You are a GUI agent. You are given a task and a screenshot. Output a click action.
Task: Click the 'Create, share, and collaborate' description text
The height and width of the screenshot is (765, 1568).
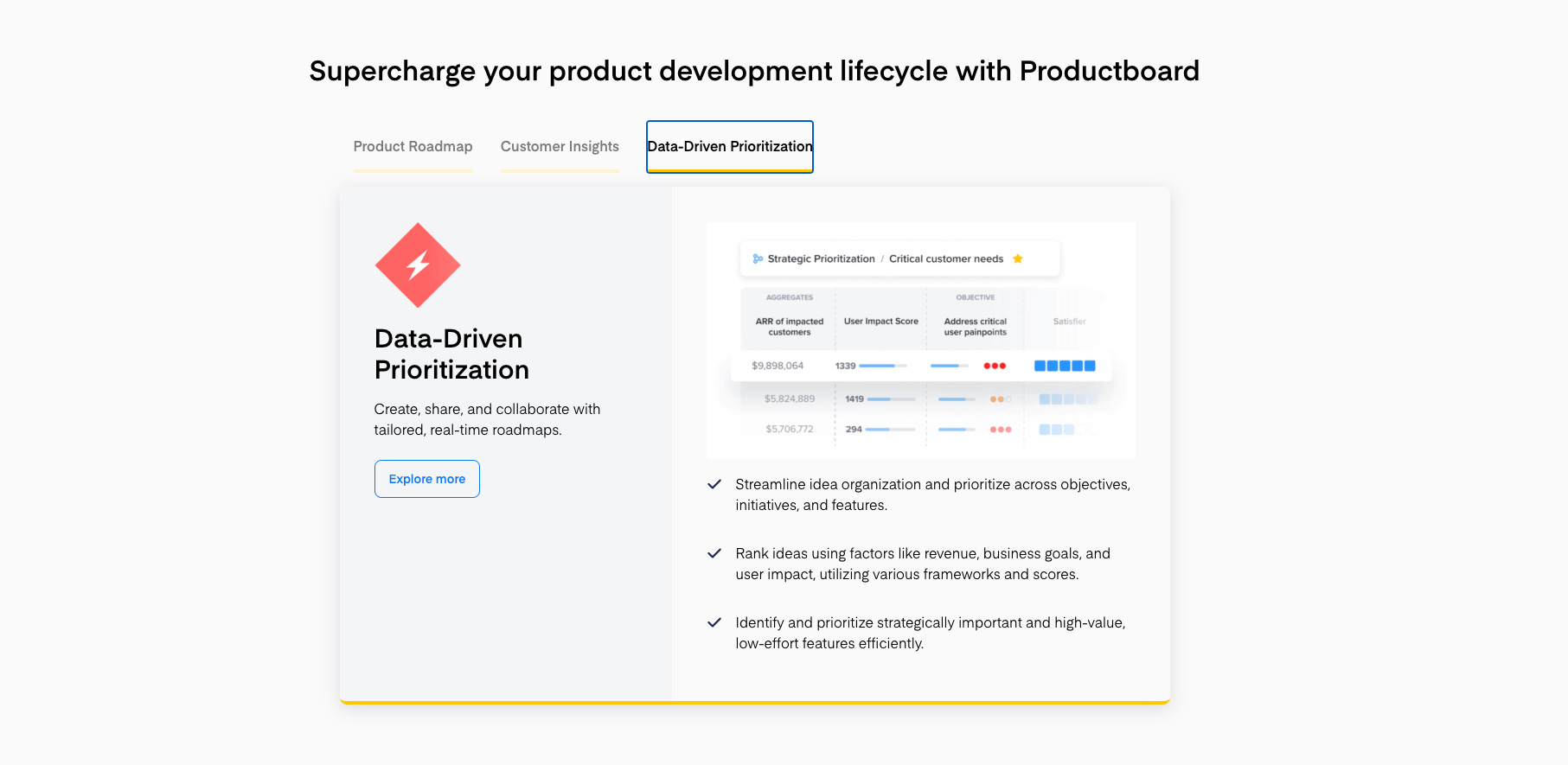487,419
